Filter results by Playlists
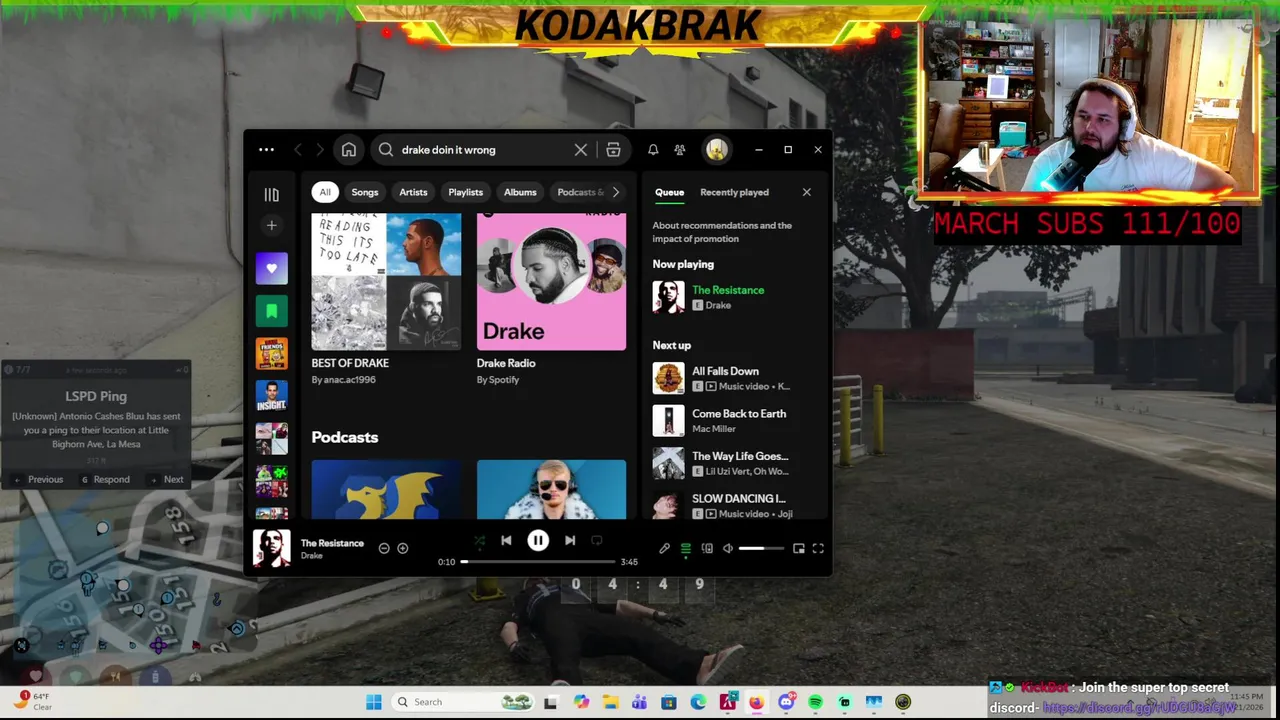 click(x=465, y=192)
